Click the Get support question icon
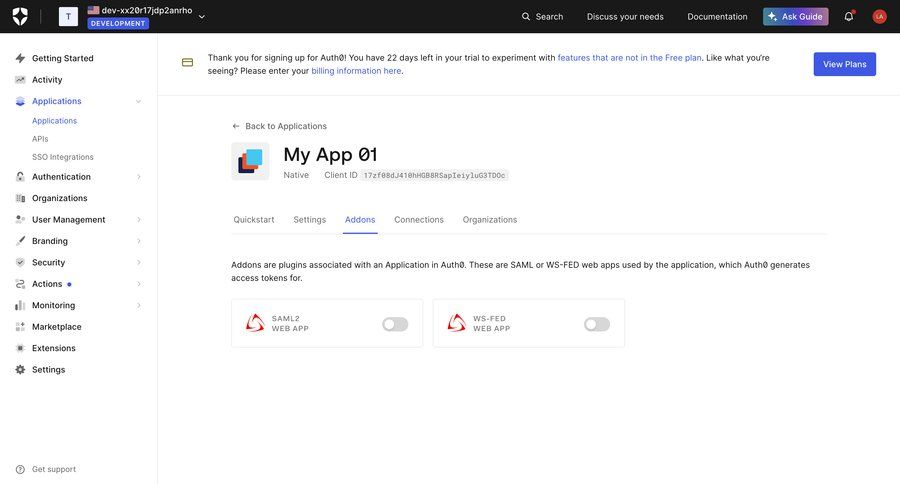The image size is (900, 484). pos(20,469)
